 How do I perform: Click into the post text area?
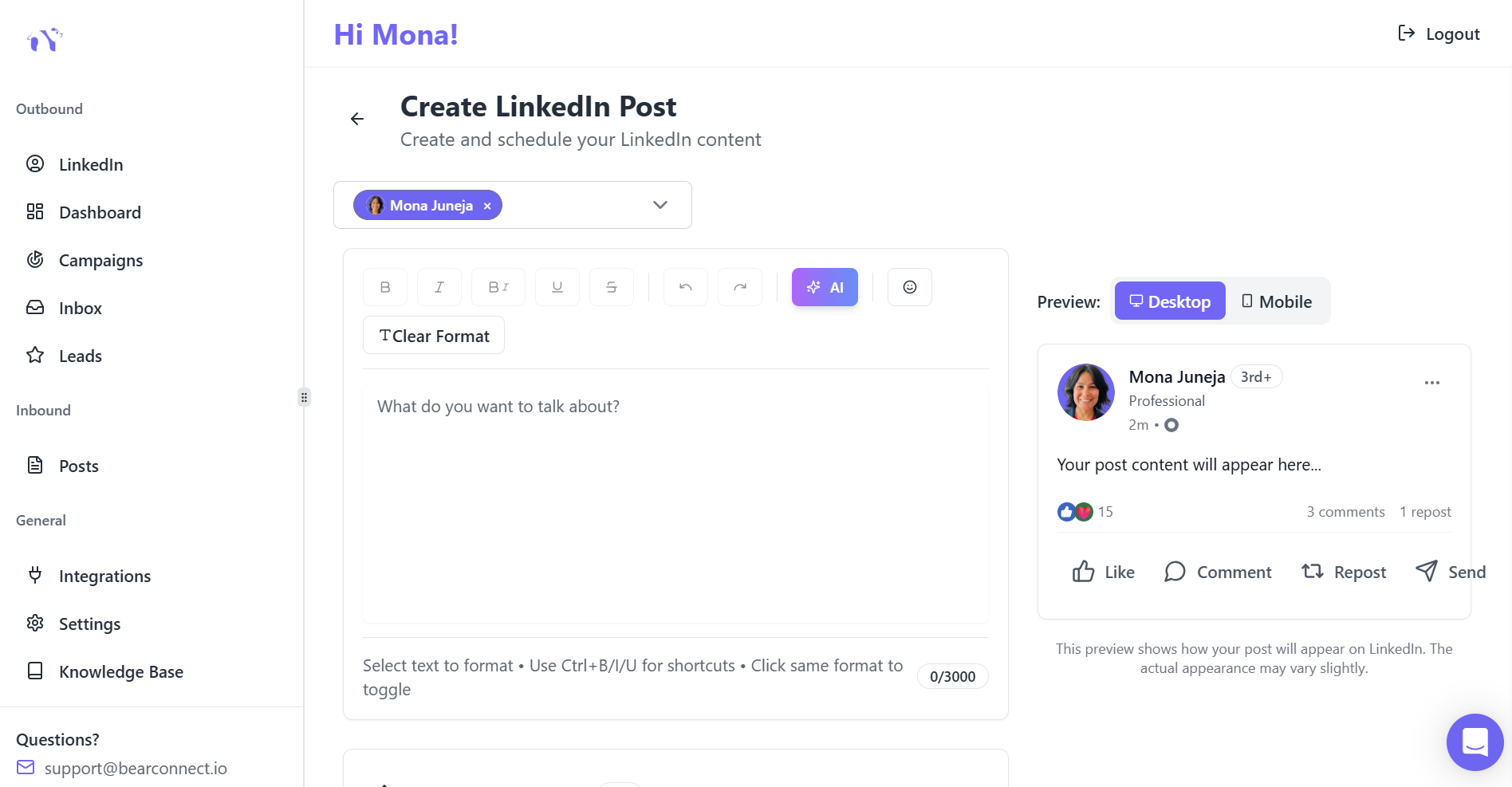675,502
